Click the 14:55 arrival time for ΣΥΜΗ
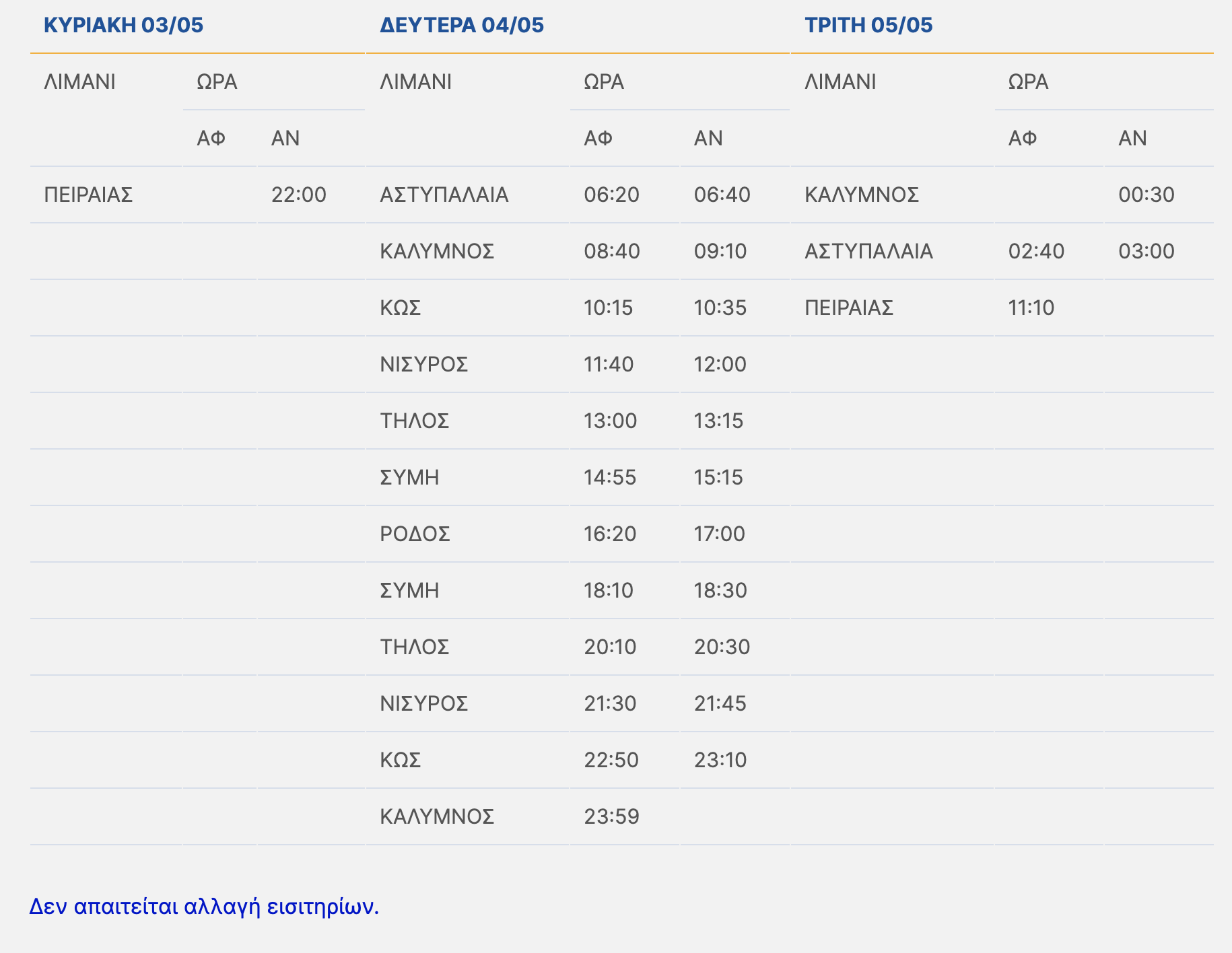Screen dimensions: 1232x953 pos(610,477)
